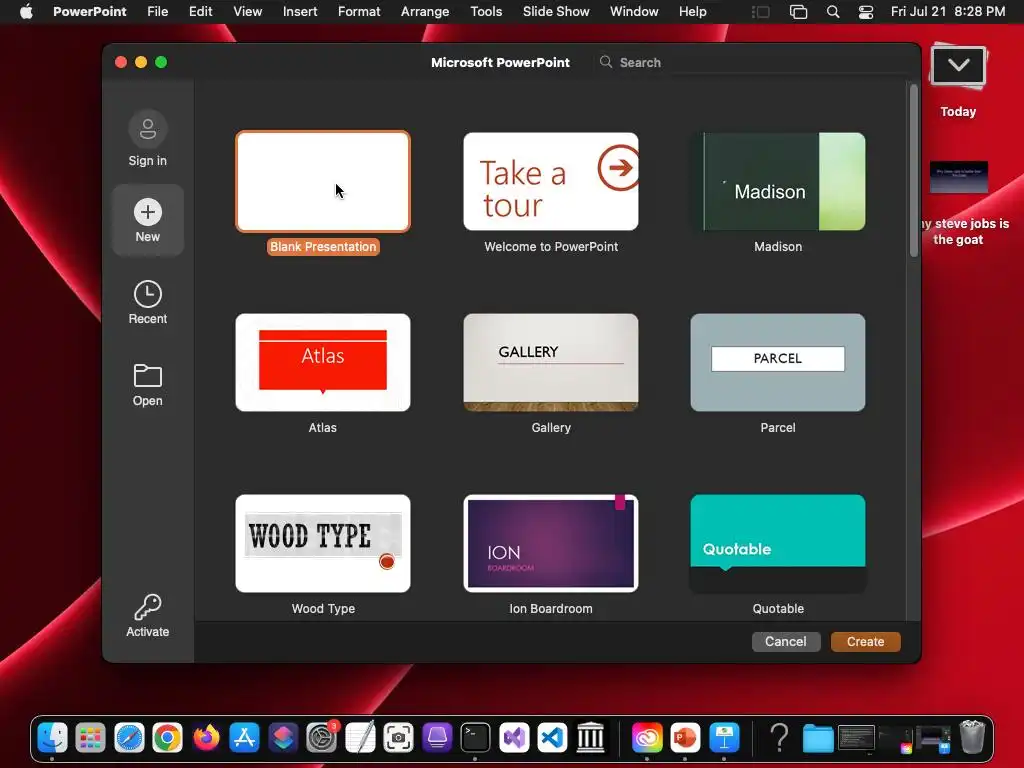This screenshot has height=768, width=1024.
Task: Open Launchpad from the dock
Action: tap(91, 738)
